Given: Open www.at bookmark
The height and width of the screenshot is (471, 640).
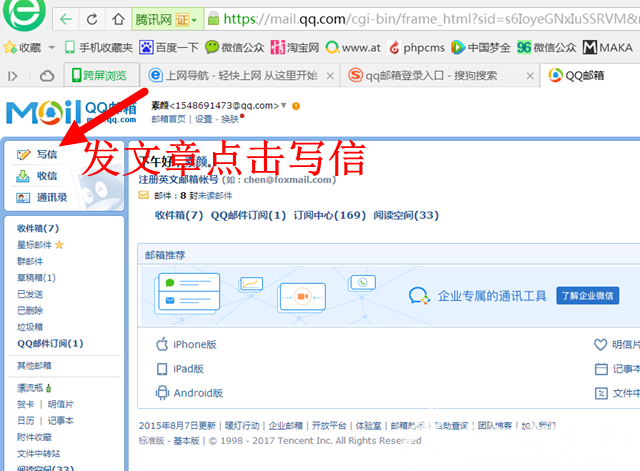Looking at the screenshot, I should (x=353, y=48).
